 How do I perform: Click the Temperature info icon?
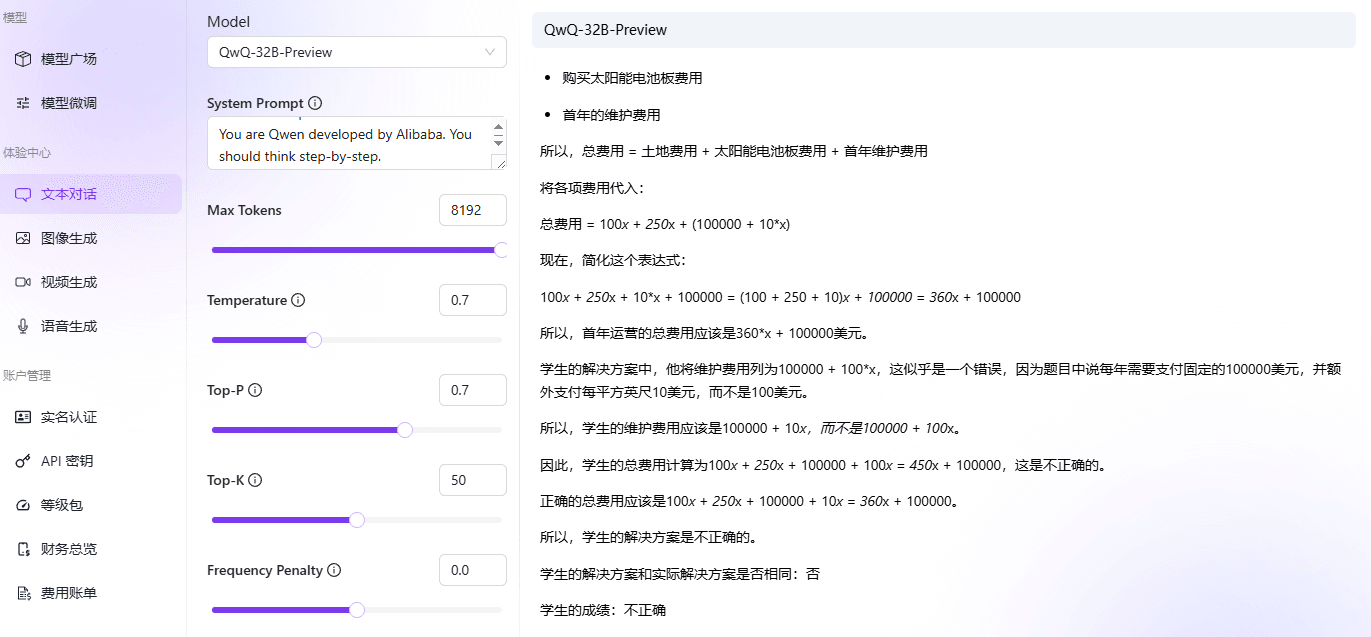point(298,300)
